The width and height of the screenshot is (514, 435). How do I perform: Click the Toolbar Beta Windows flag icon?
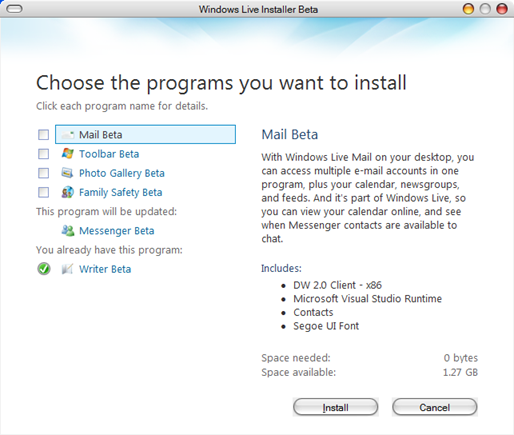[68, 154]
